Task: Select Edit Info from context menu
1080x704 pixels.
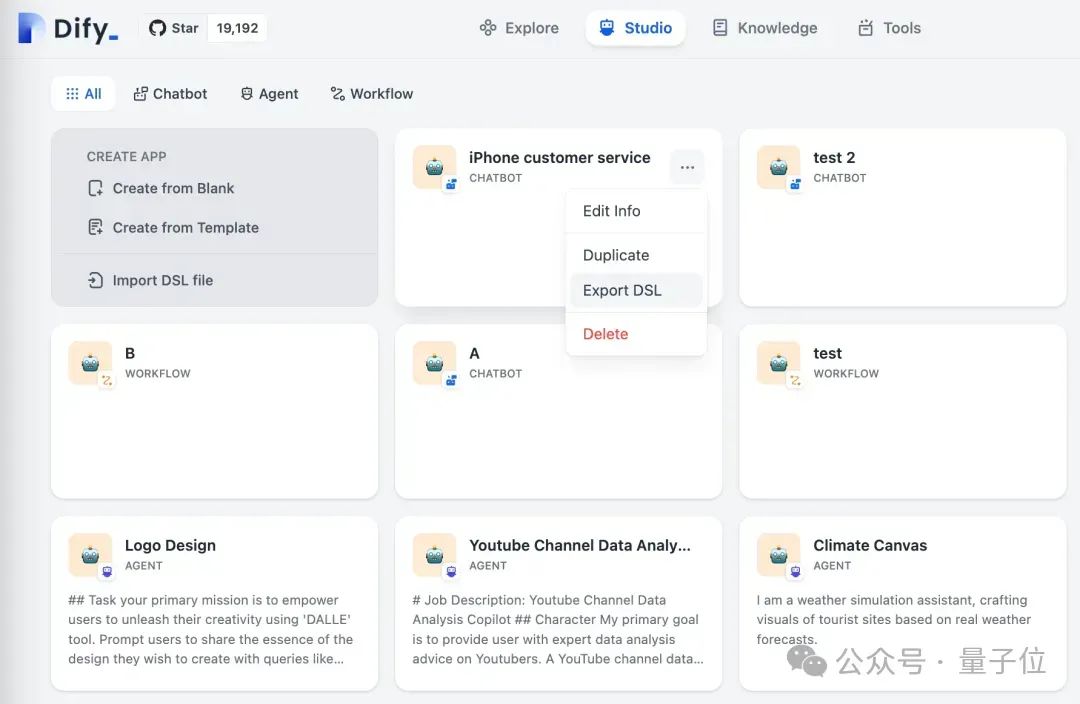Action: (x=612, y=211)
